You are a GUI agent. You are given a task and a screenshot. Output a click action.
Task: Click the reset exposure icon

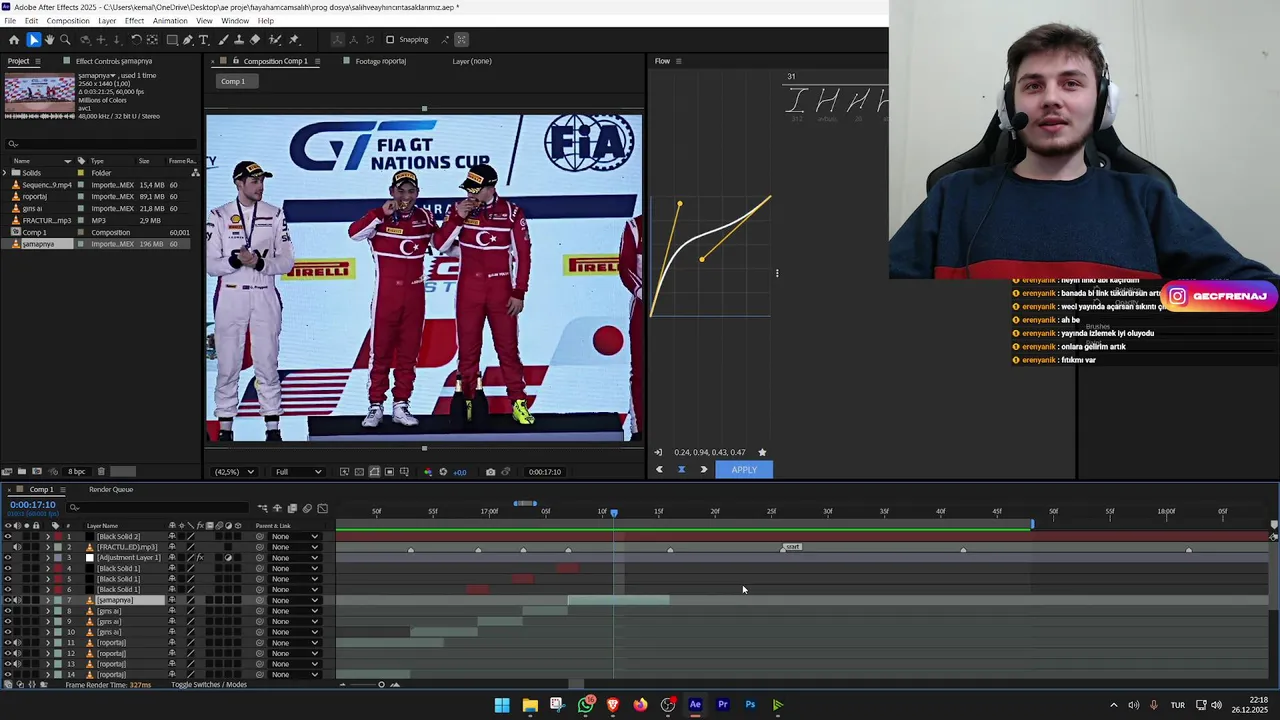pyautogui.click(x=443, y=472)
